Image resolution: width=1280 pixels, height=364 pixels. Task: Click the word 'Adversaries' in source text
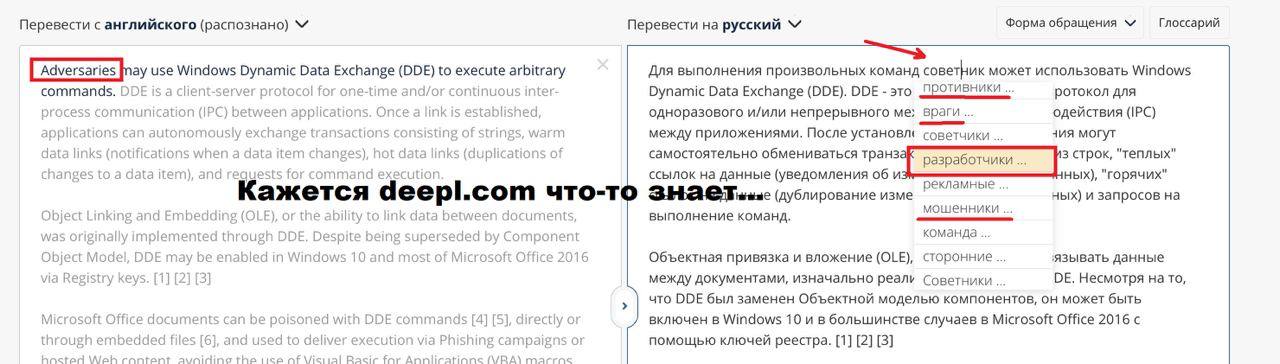point(78,70)
